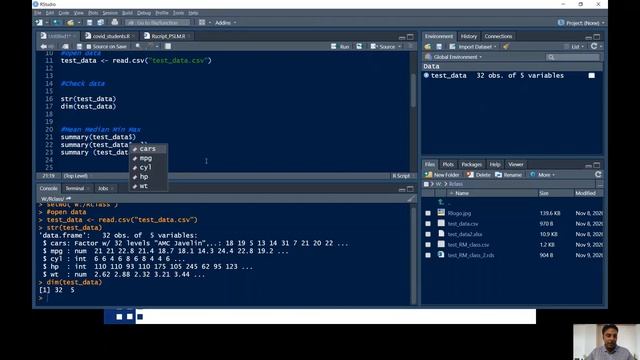Open the Source button dropdown arrow
640x360 pixels.
click(x=400, y=47)
